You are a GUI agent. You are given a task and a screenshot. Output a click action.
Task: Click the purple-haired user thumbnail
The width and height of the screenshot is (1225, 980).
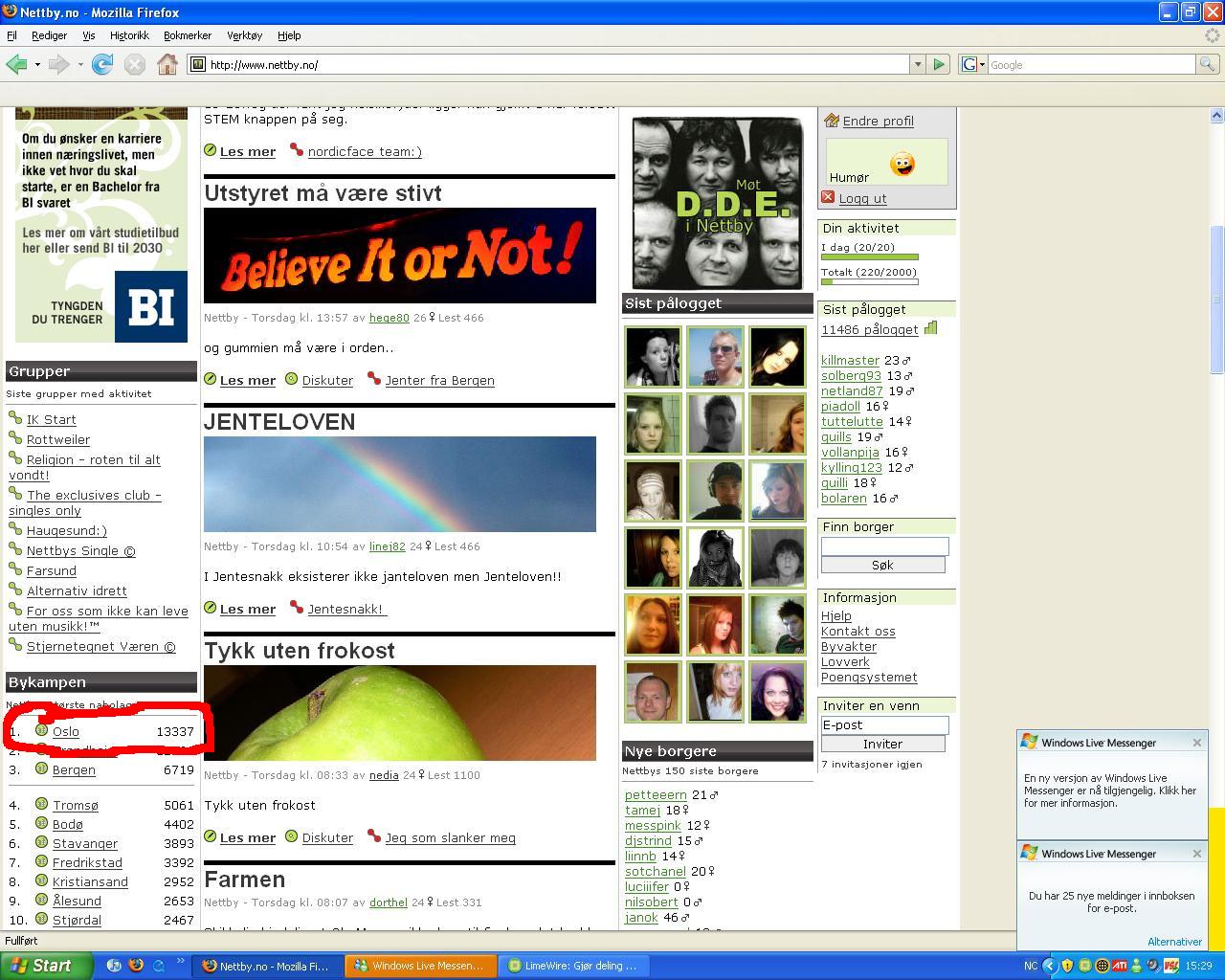tap(777, 691)
